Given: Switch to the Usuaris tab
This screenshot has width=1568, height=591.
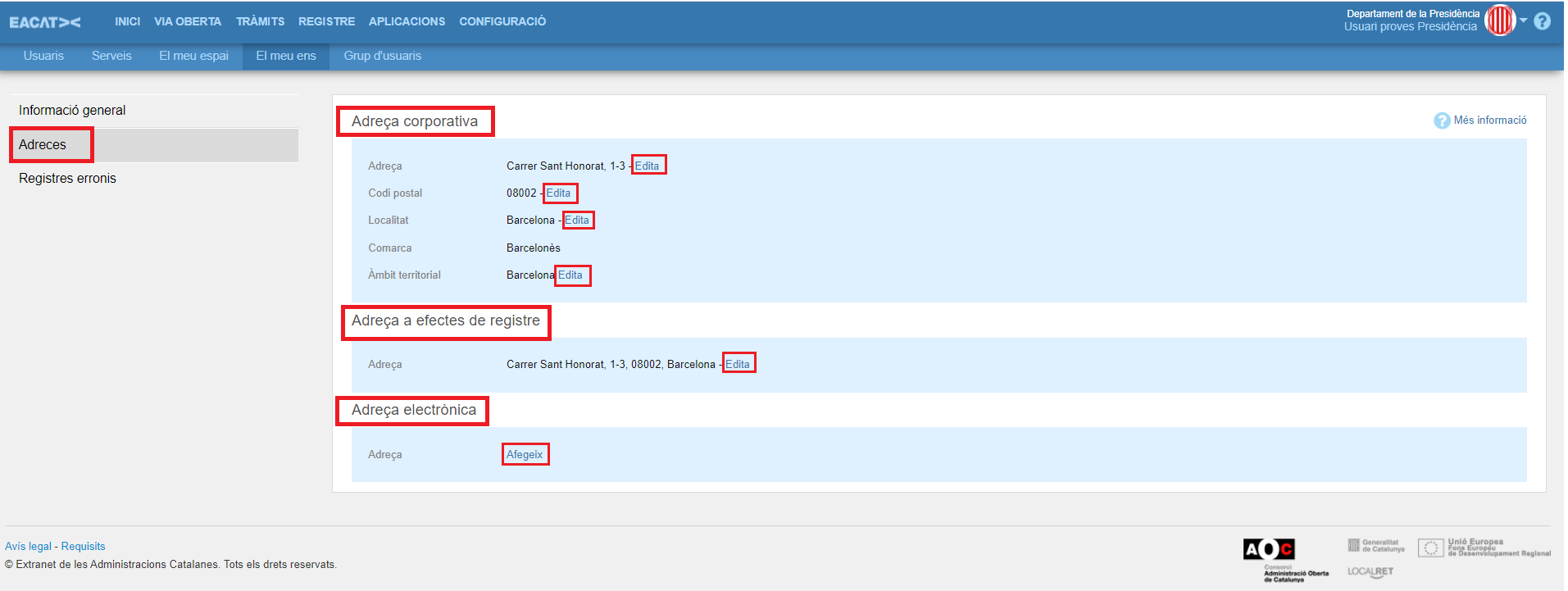Looking at the screenshot, I should point(43,56).
